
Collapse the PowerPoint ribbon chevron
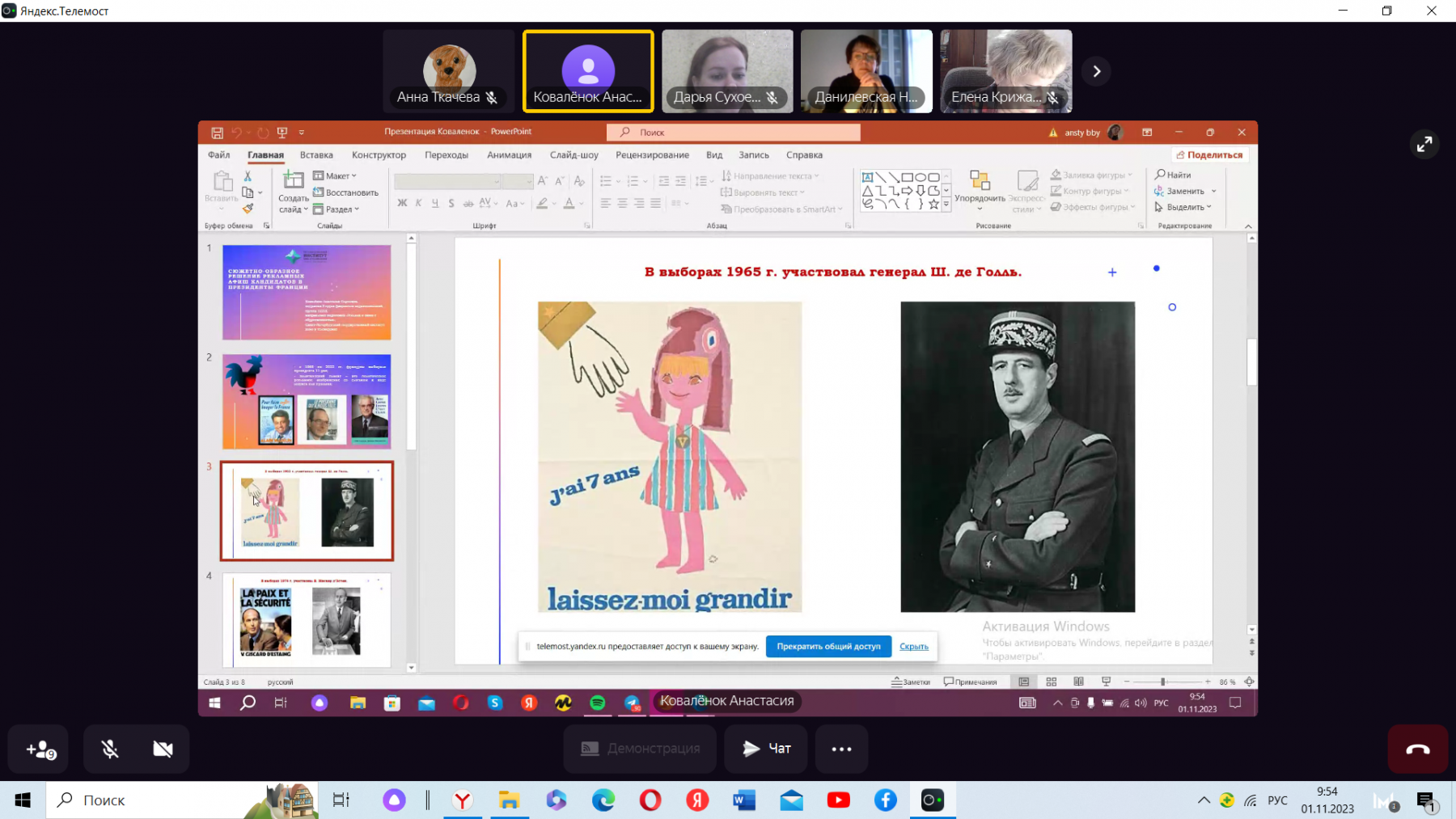coord(1248,226)
